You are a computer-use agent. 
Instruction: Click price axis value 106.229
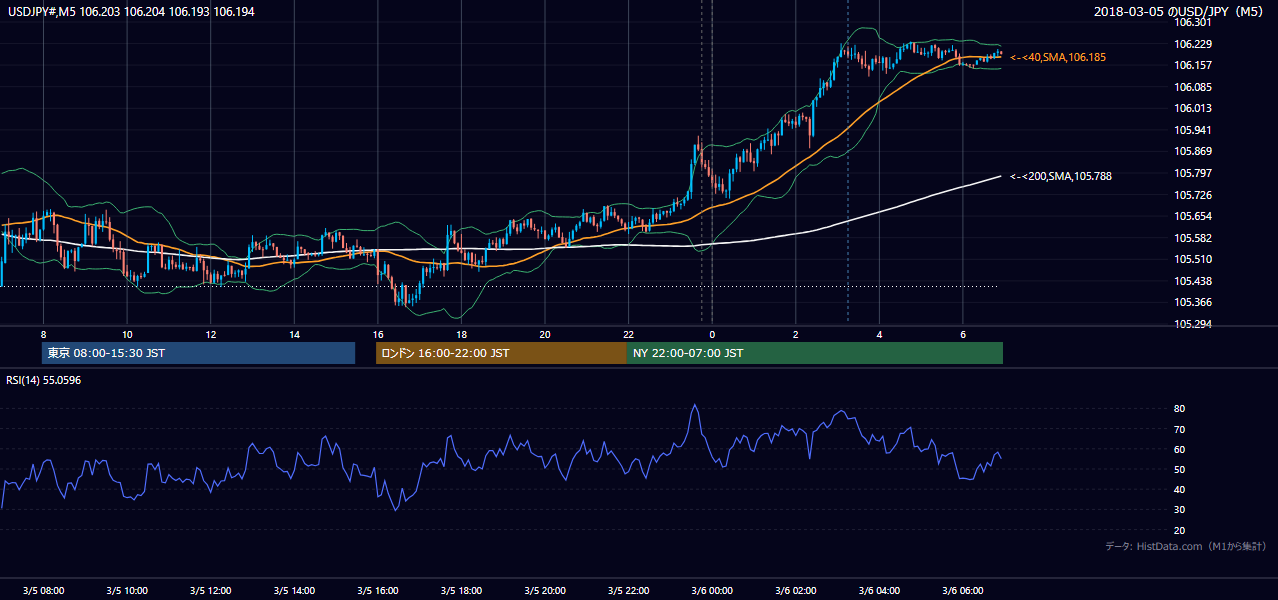click(x=1192, y=44)
